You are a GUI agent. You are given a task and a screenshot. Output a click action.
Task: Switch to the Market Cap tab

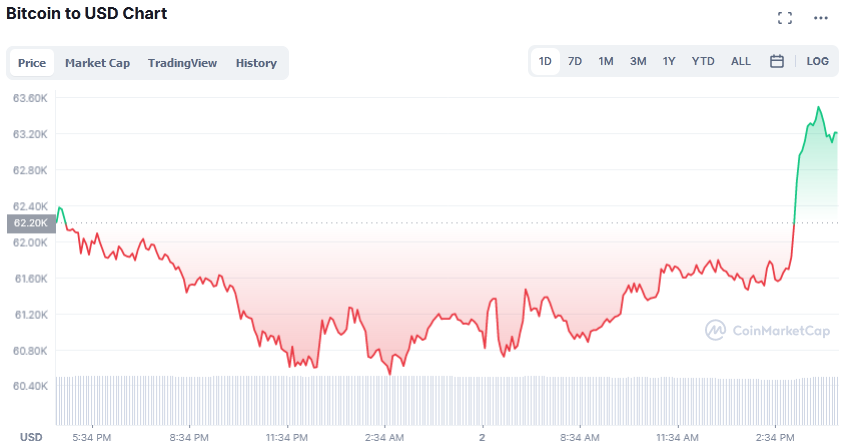tap(97, 63)
